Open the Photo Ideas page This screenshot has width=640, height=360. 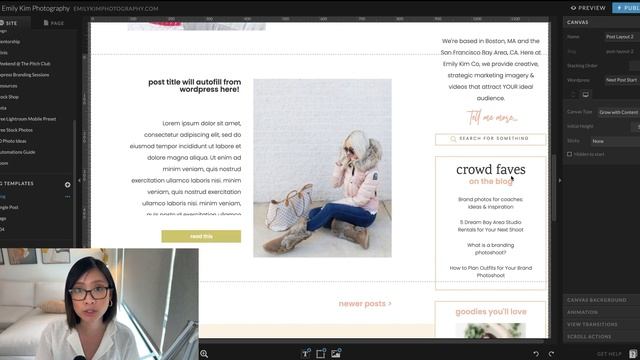click(13, 141)
